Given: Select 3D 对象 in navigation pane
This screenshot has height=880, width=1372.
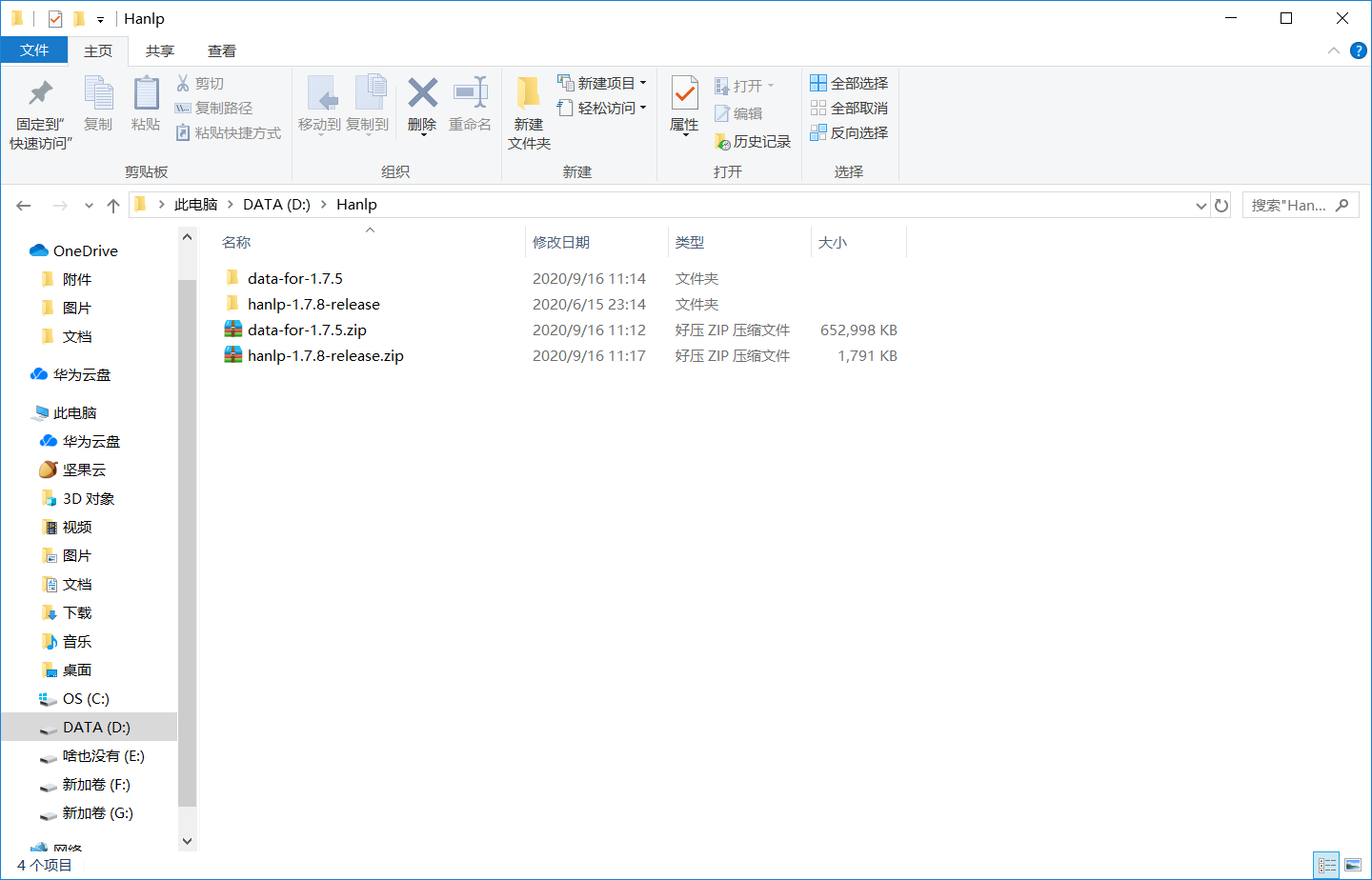Looking at the screenshot, I should tap(89, 498).
